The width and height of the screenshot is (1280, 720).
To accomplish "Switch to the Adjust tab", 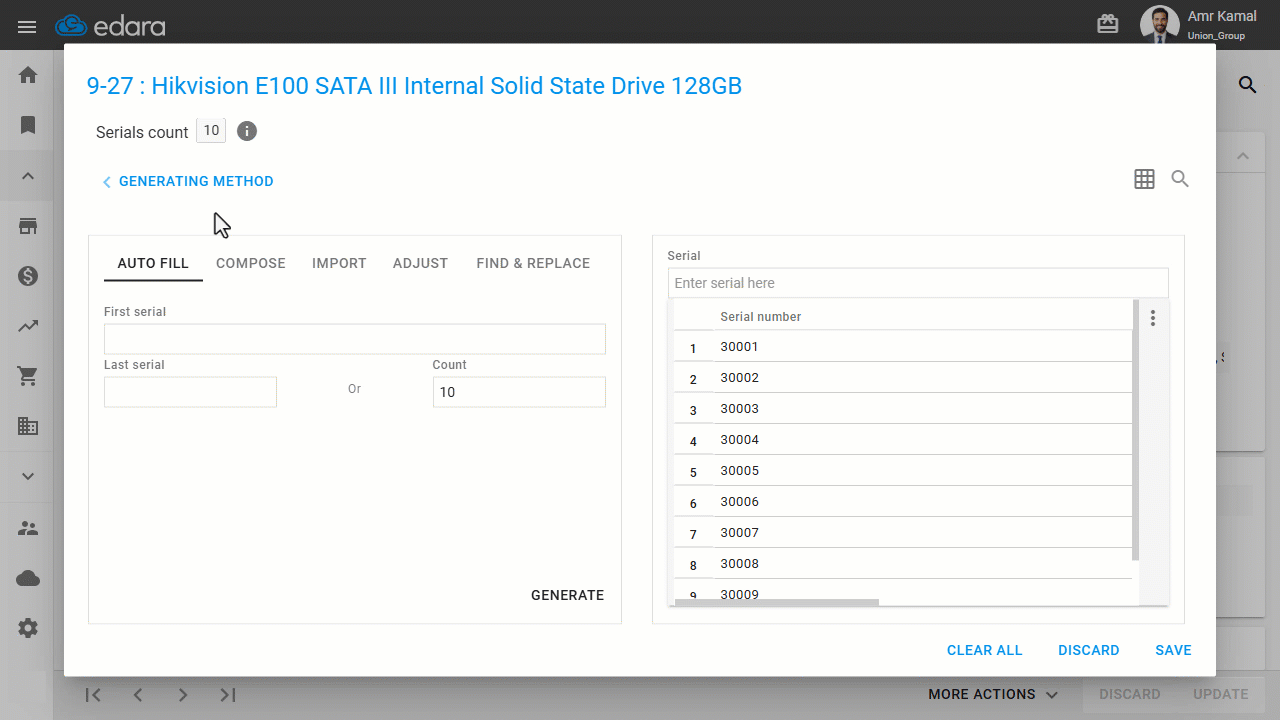I will tap(420, 263).
